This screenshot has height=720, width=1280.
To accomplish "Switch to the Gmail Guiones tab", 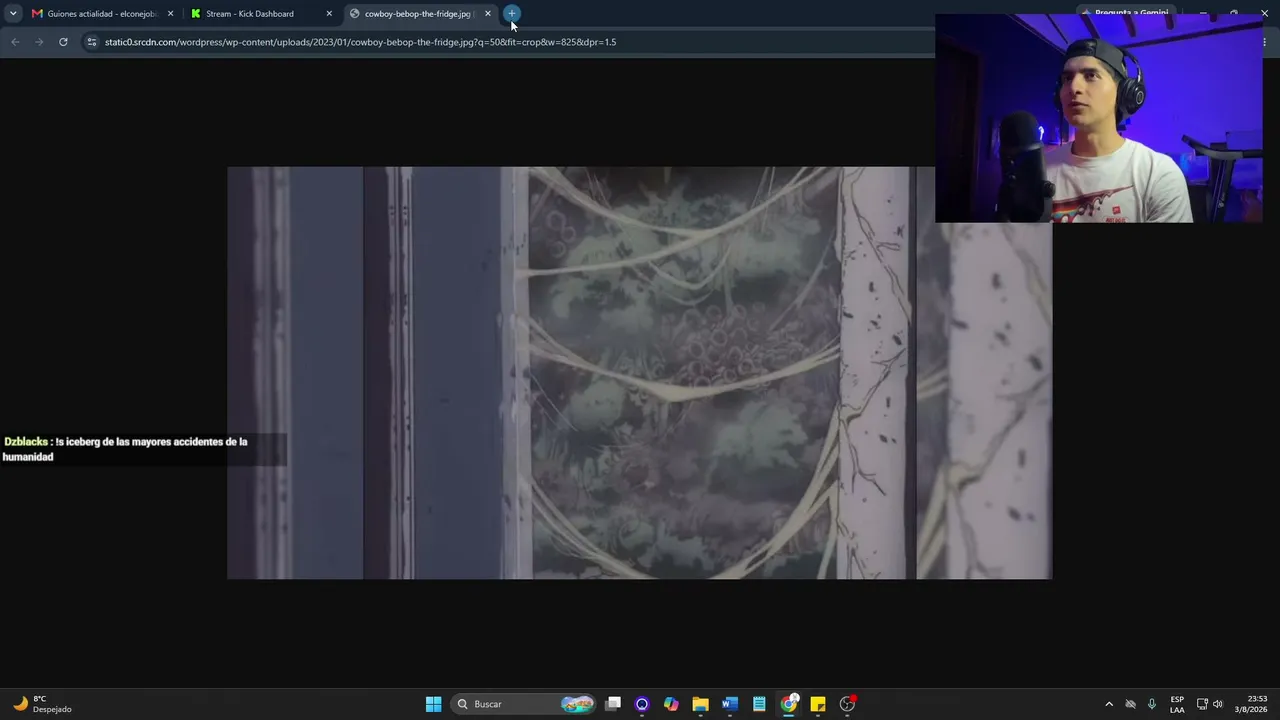I will pyautogui.click(x=103, y=14).
